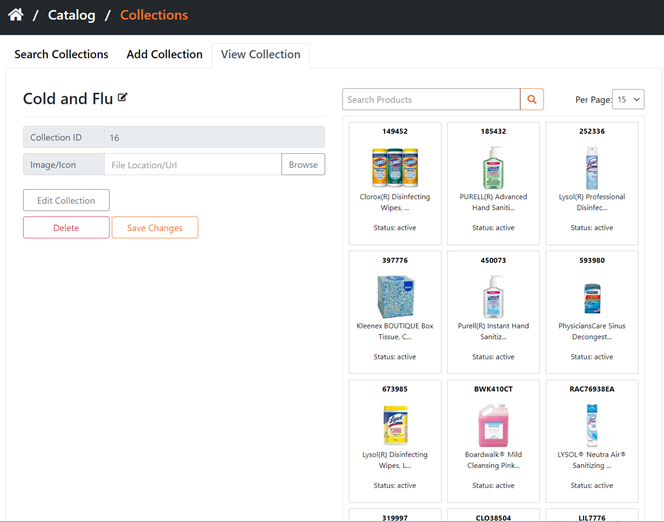Click the LYSOL Neutra Air Sanitizing name
Viewport: 664px width, 522px height.
click(592, 460)
